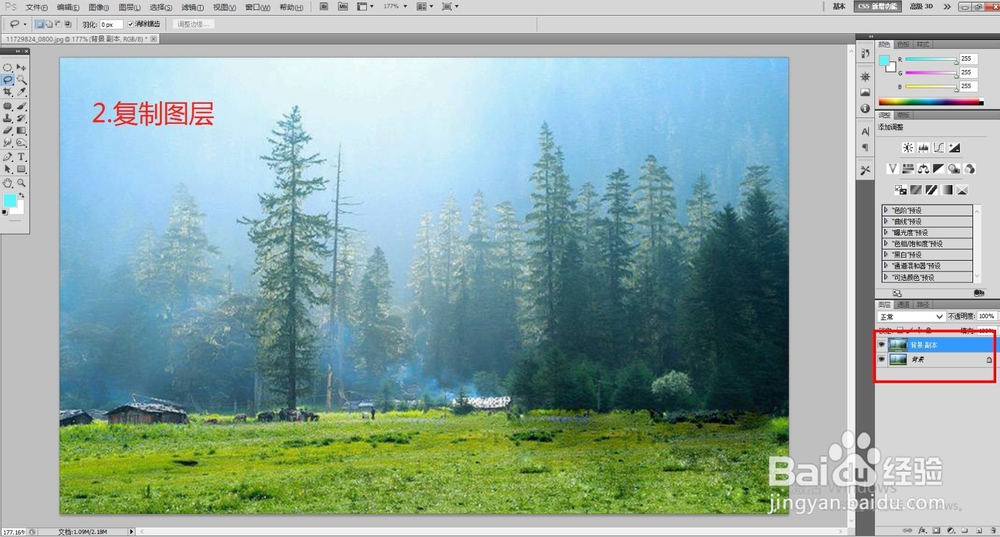Add an Invert adjustment

[901, 189]
